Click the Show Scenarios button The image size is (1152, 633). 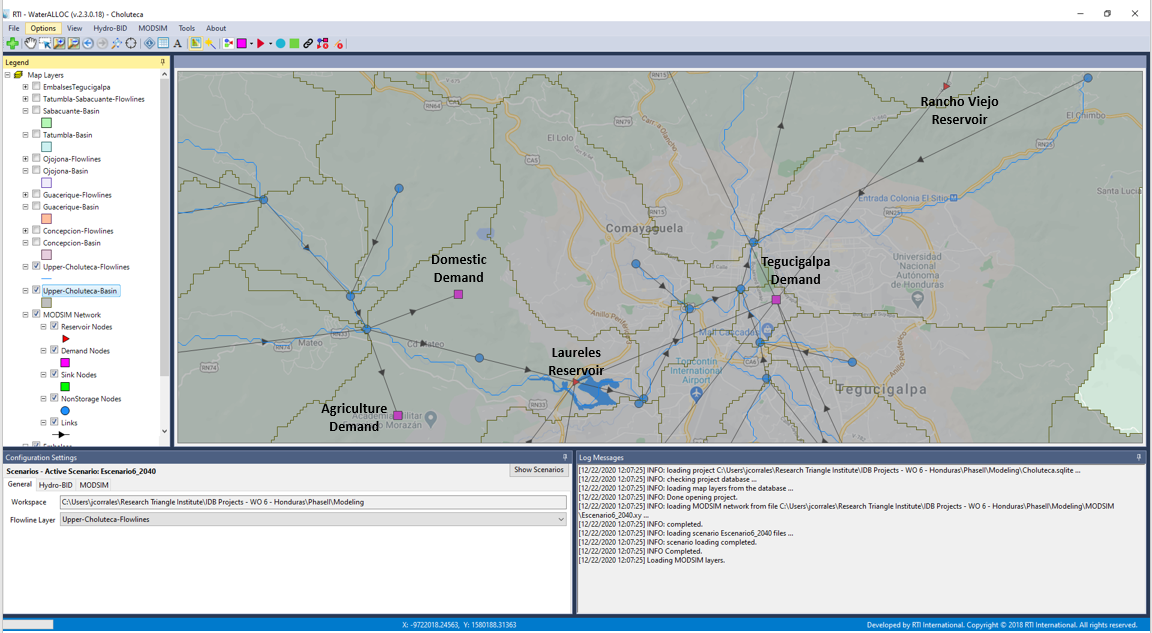point(539,470)
